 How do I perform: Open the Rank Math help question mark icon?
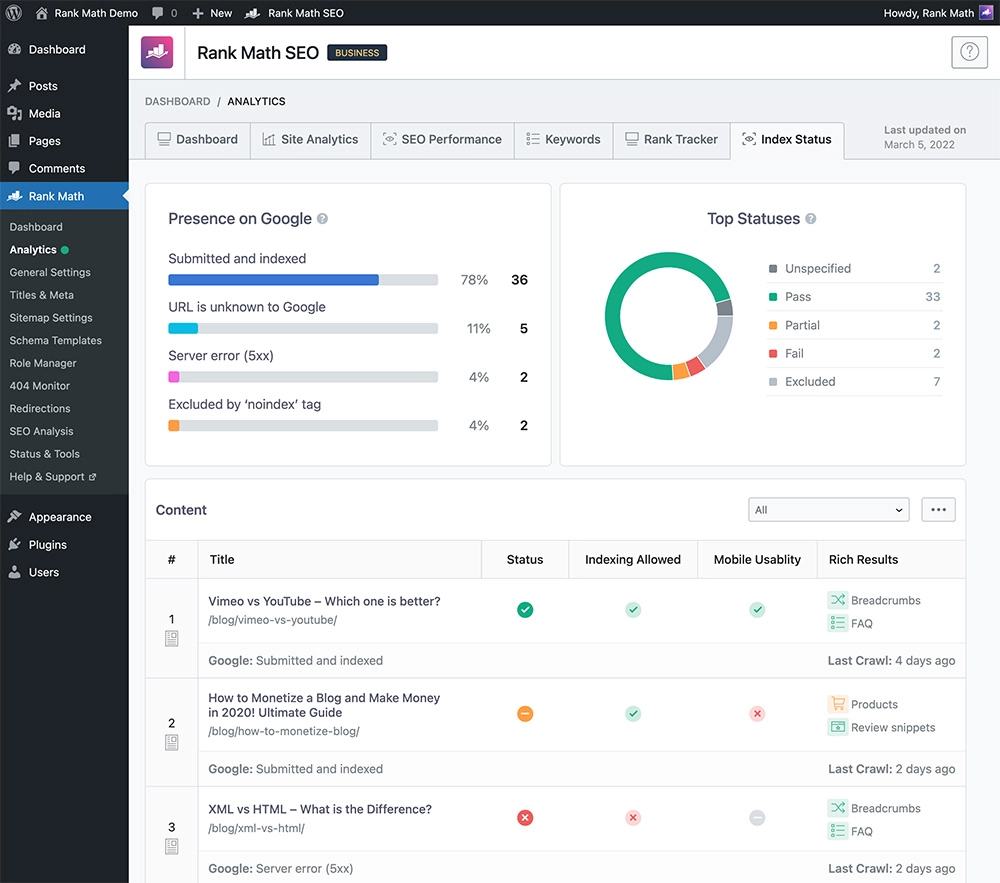coord(969,52)
